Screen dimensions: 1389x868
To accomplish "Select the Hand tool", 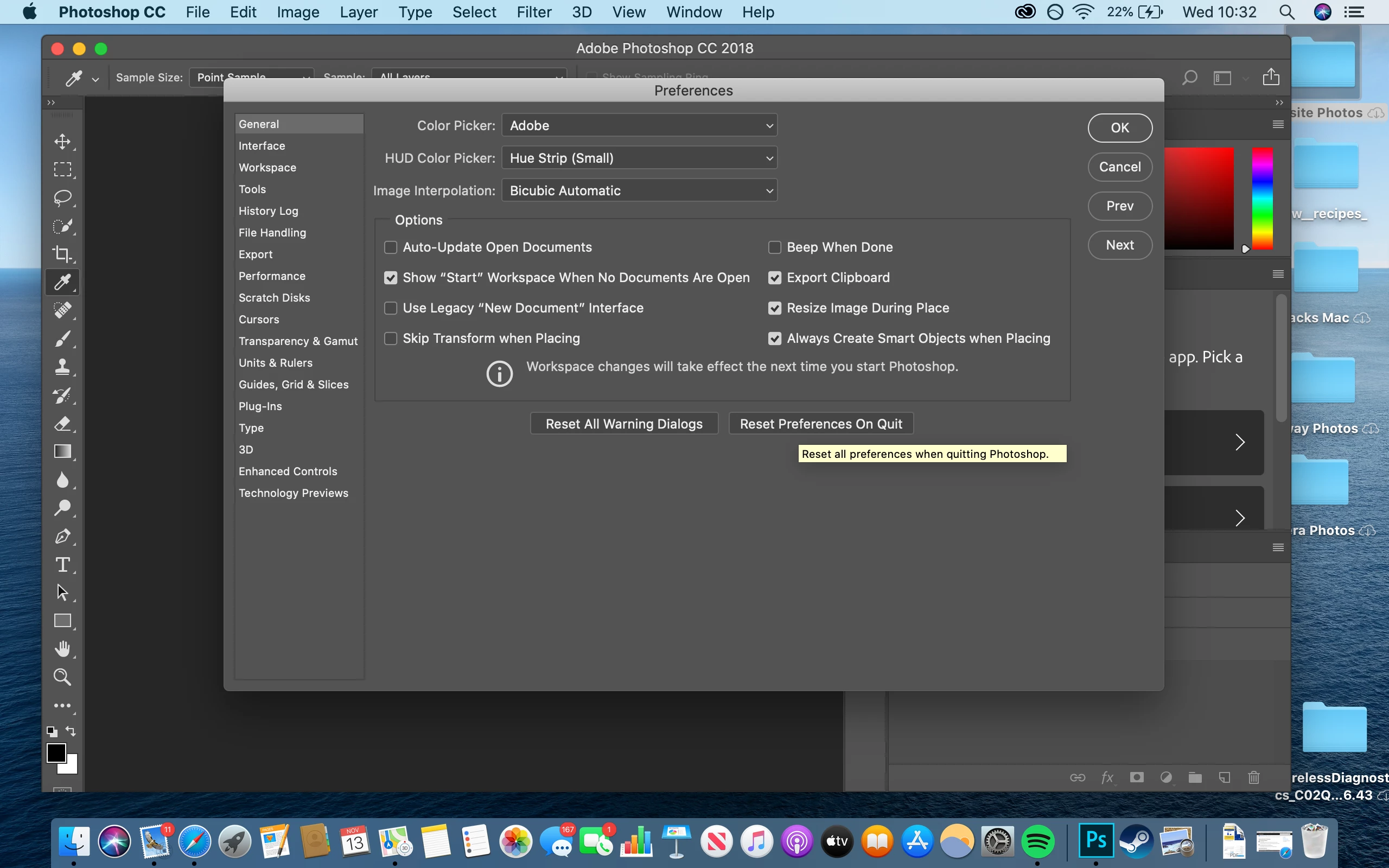I will [62, 649].
